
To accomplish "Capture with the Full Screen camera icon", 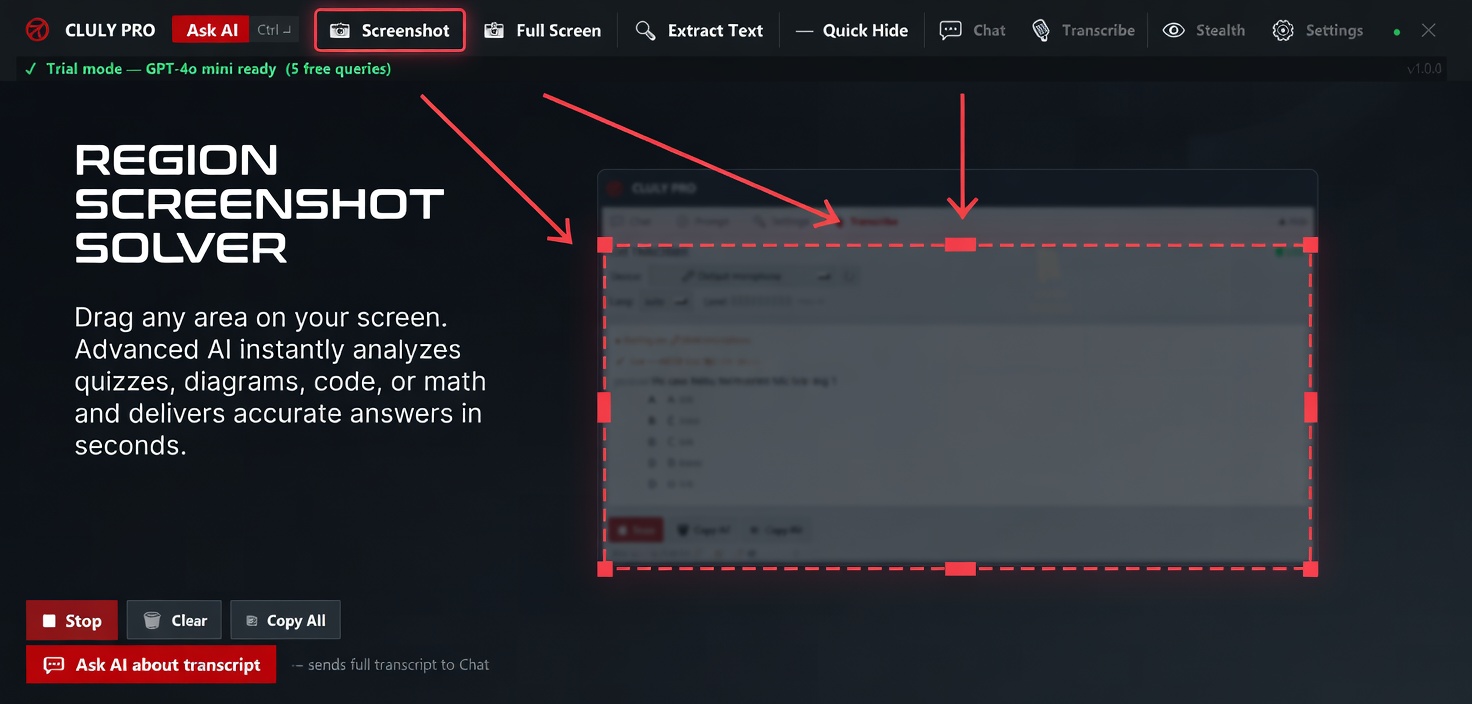I will point(494,30).
